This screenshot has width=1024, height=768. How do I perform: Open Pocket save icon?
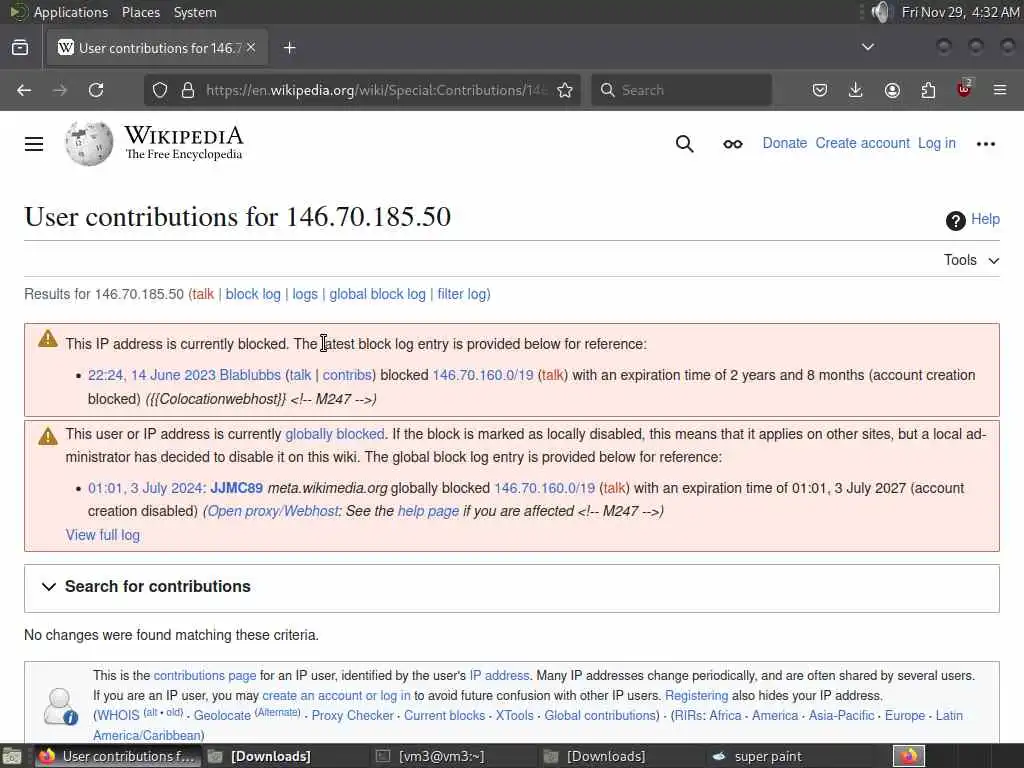[820, 90]
